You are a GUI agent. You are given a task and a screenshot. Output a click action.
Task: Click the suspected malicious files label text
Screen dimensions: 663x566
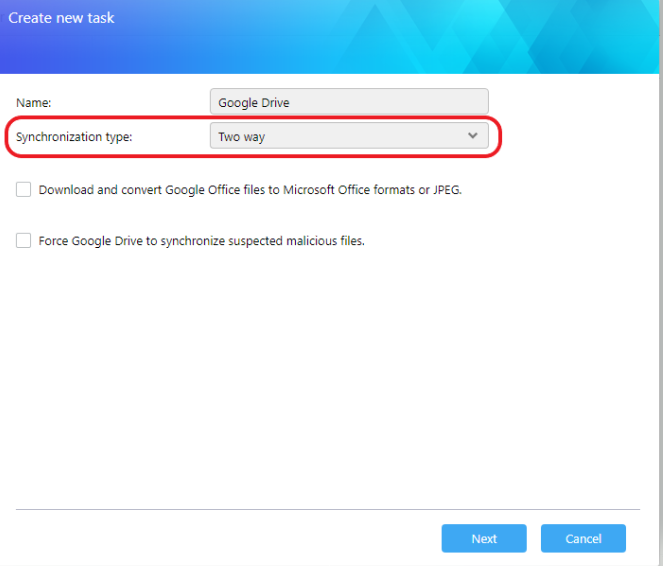[x=296, y=241]
